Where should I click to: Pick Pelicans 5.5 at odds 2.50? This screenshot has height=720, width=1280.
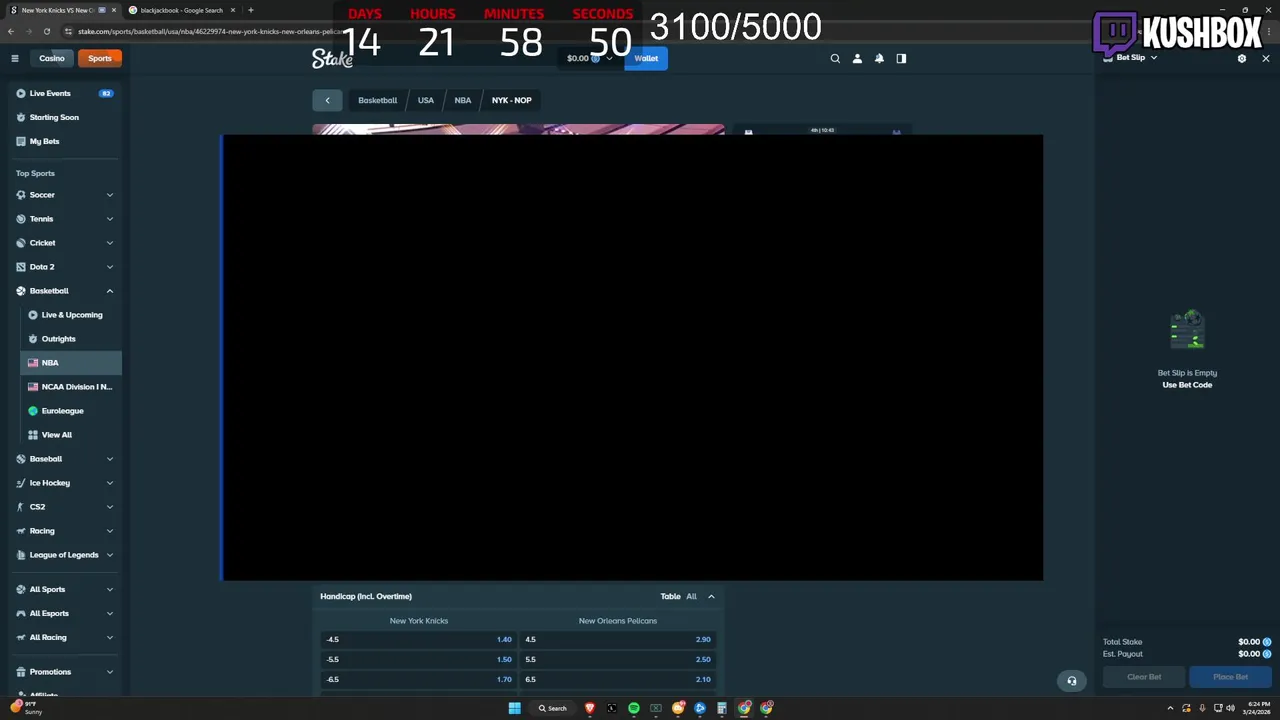[x=618, y=659]
